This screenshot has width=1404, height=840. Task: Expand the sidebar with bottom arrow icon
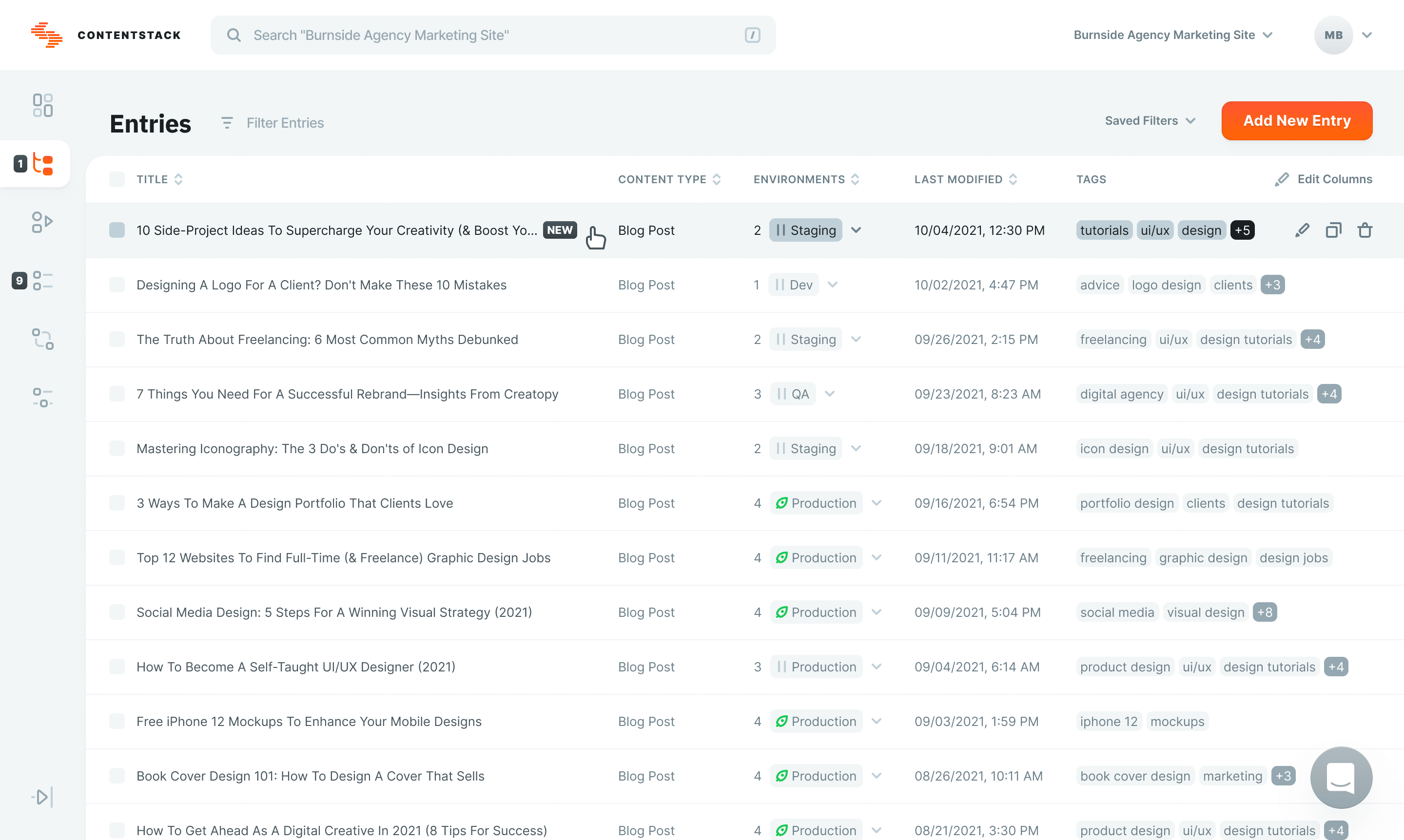tap(42, 797)
